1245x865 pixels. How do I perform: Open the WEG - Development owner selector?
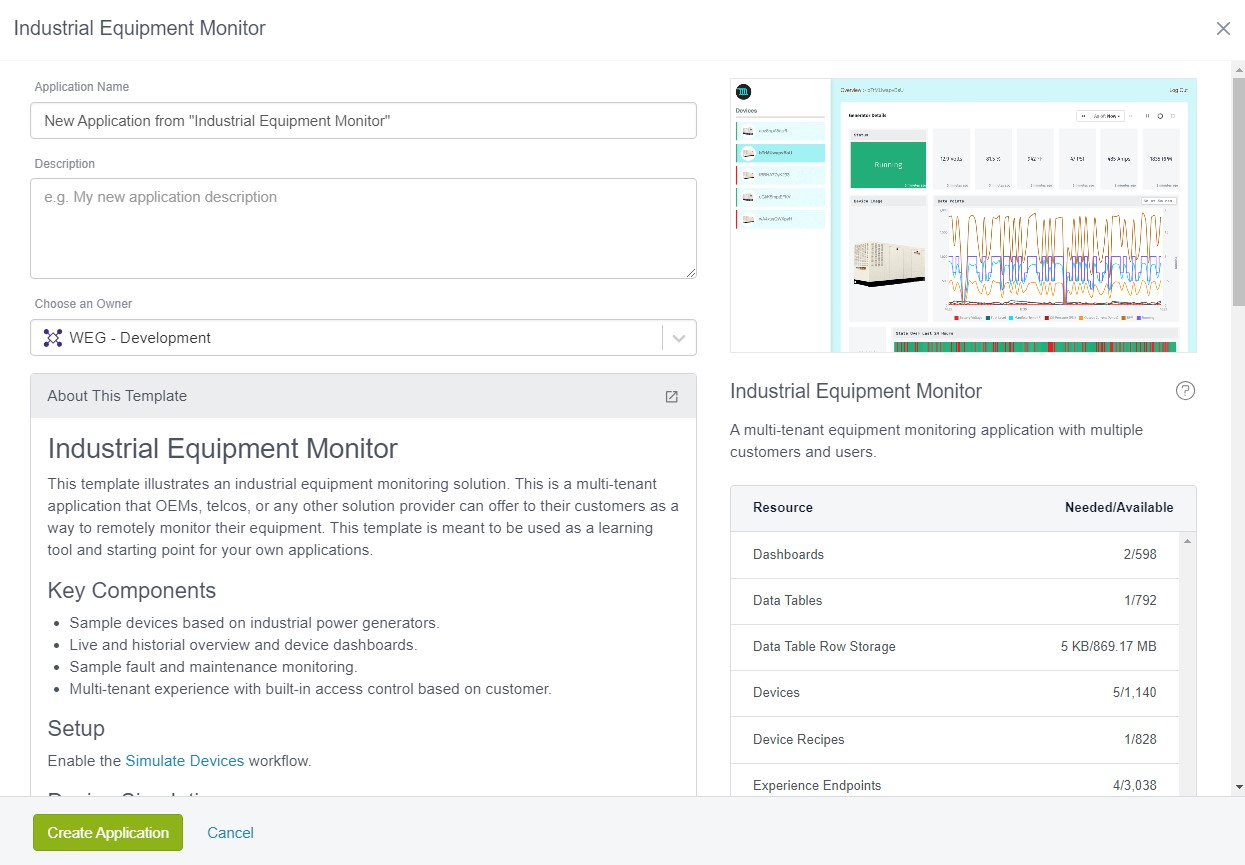click(x=363, y=338)
